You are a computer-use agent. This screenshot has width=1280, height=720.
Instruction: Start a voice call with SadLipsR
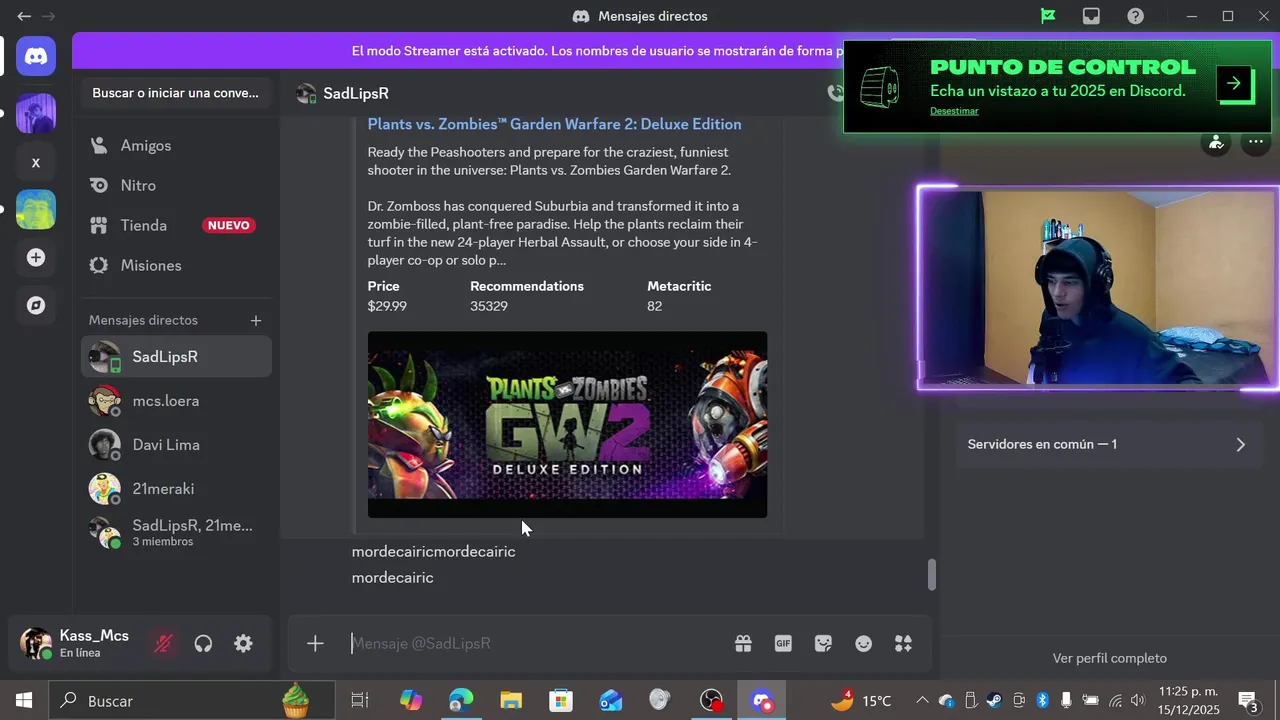[835, 93]
